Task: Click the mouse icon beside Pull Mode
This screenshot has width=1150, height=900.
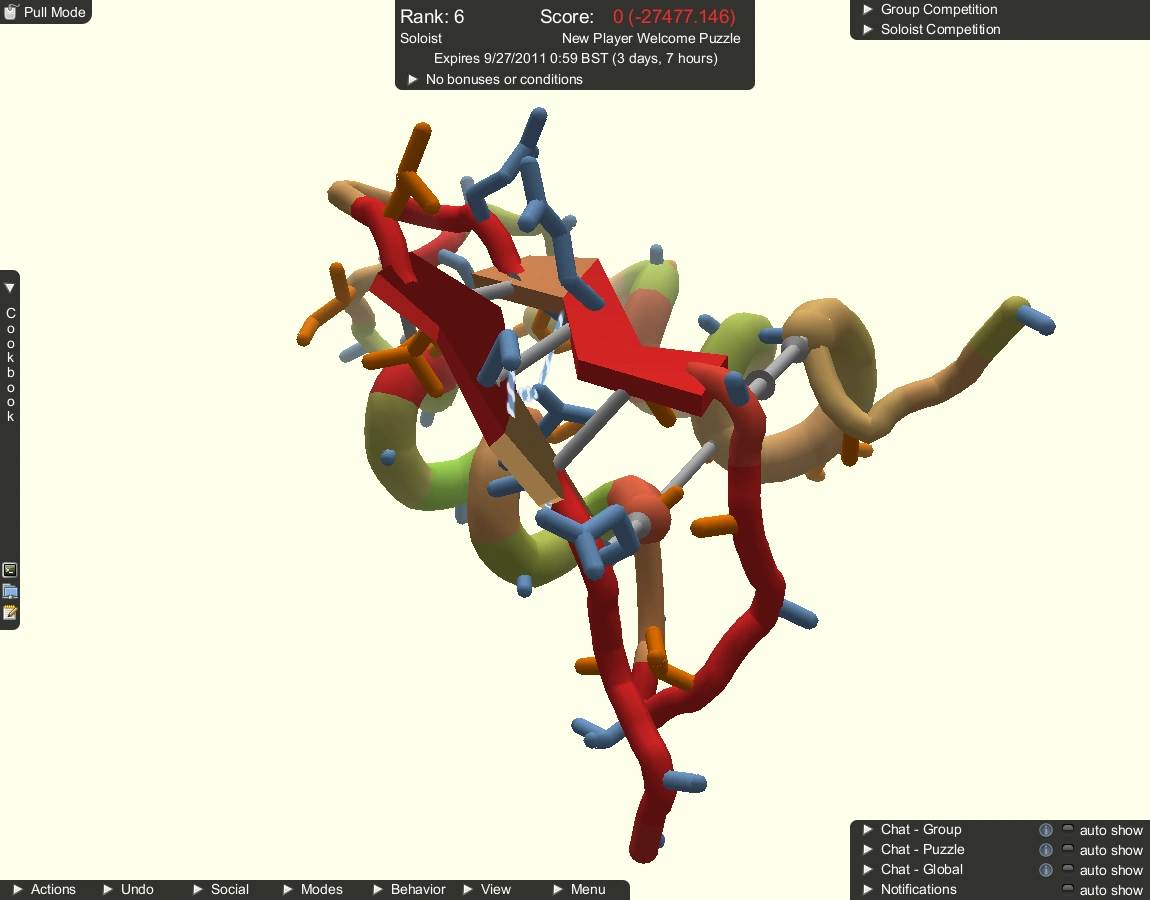Action: coord(11,12)
